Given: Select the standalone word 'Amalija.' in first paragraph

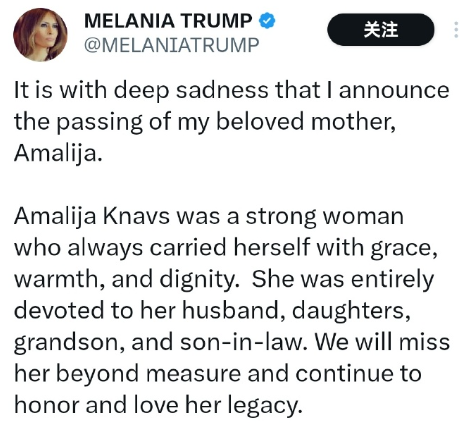Looking at the screenshot, I should 58,153.
